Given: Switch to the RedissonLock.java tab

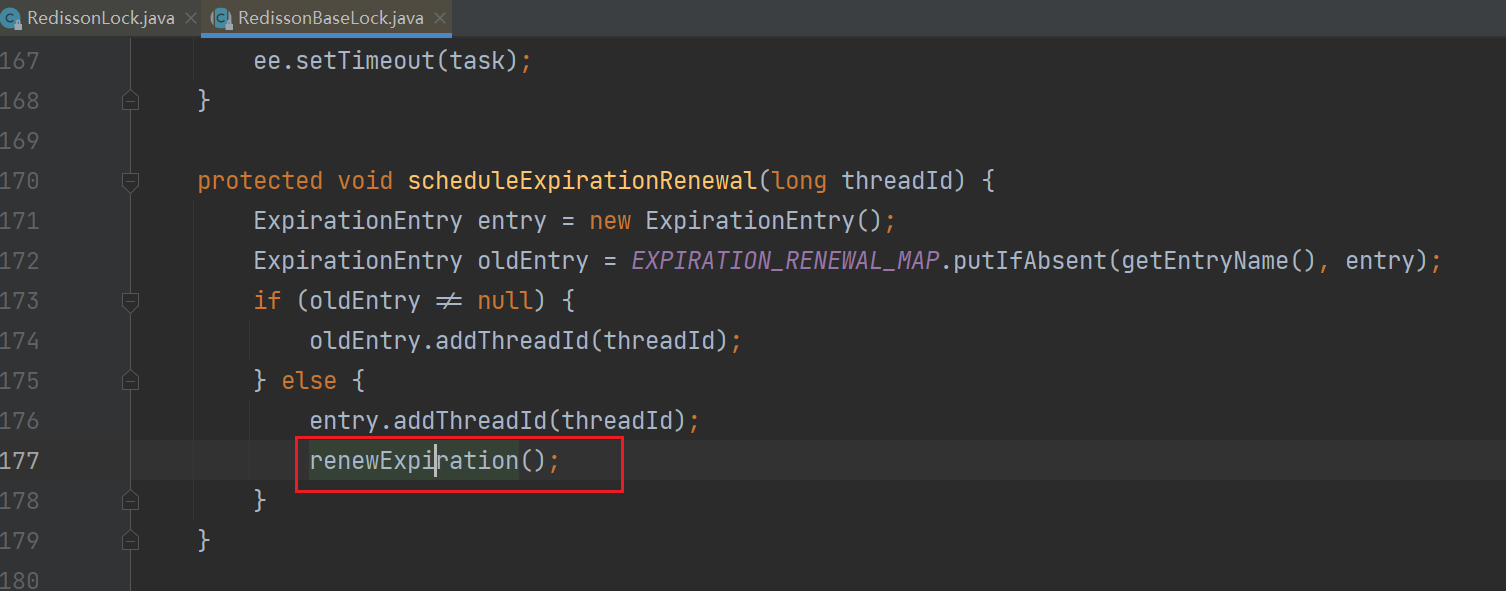Looking at the screenshot, I should (100, 19).
